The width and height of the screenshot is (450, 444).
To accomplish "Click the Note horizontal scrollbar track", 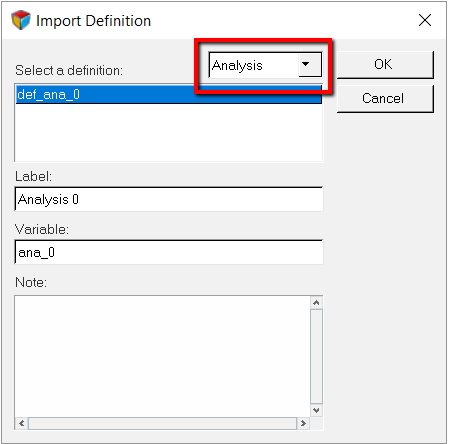I will click(x=162, y=423).
